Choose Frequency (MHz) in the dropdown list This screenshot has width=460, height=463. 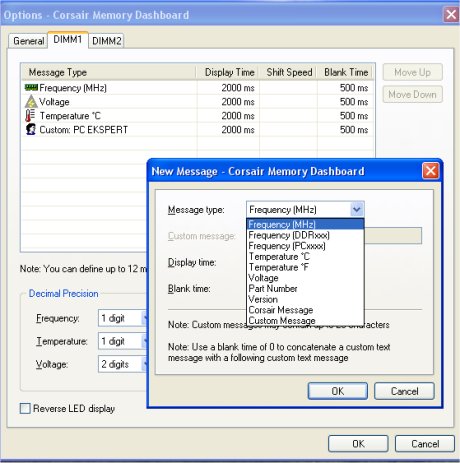(x=305, y=224)
